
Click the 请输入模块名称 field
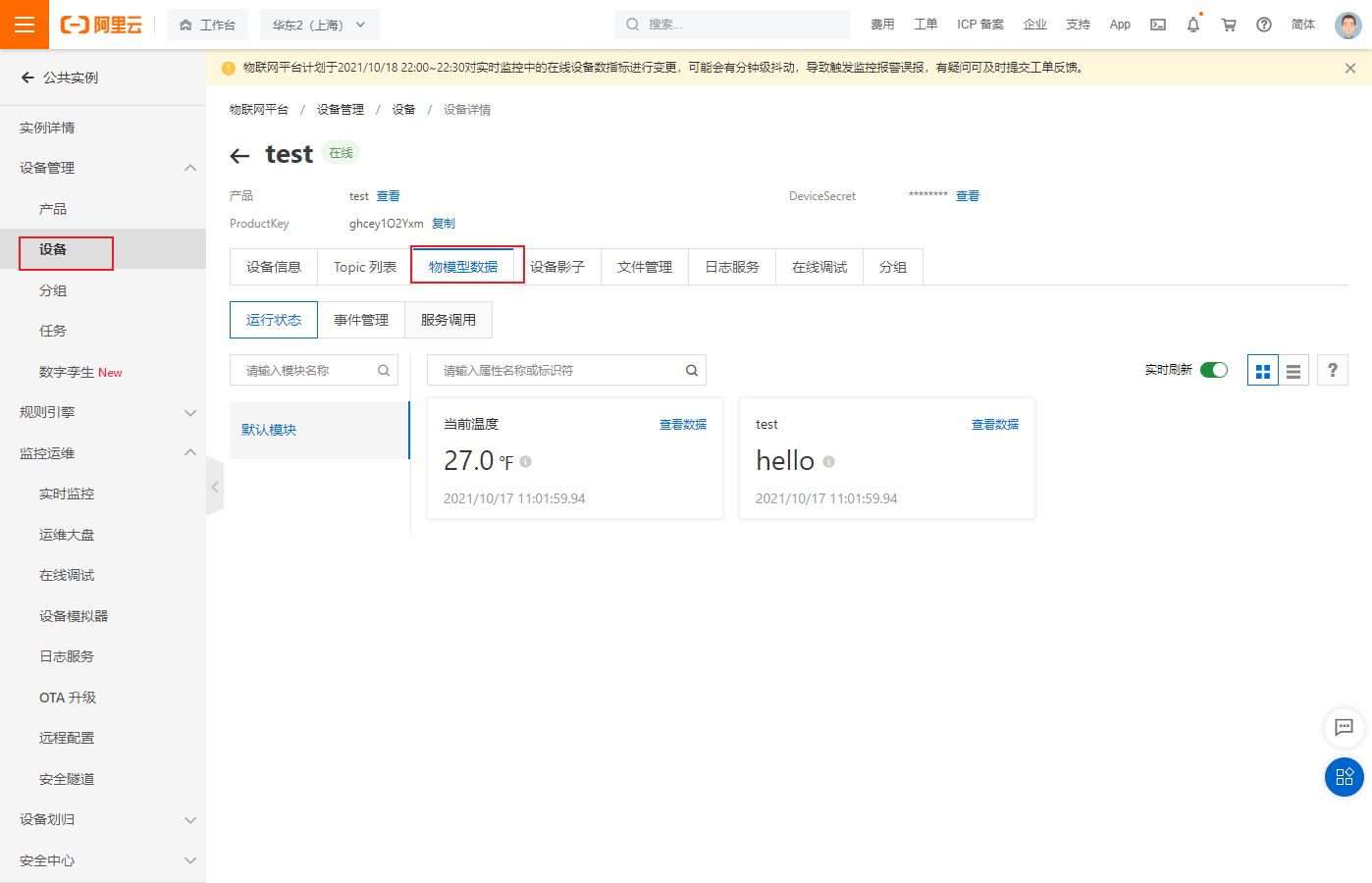coord(314,370)
